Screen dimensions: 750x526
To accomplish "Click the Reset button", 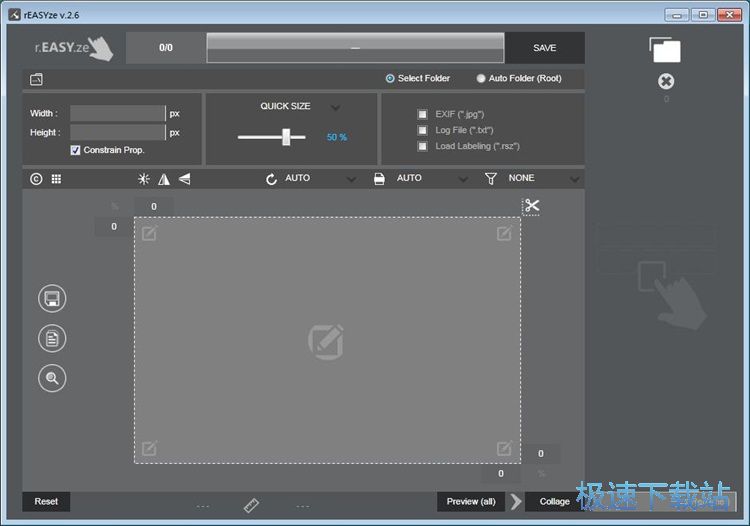I will coord(46,502).
